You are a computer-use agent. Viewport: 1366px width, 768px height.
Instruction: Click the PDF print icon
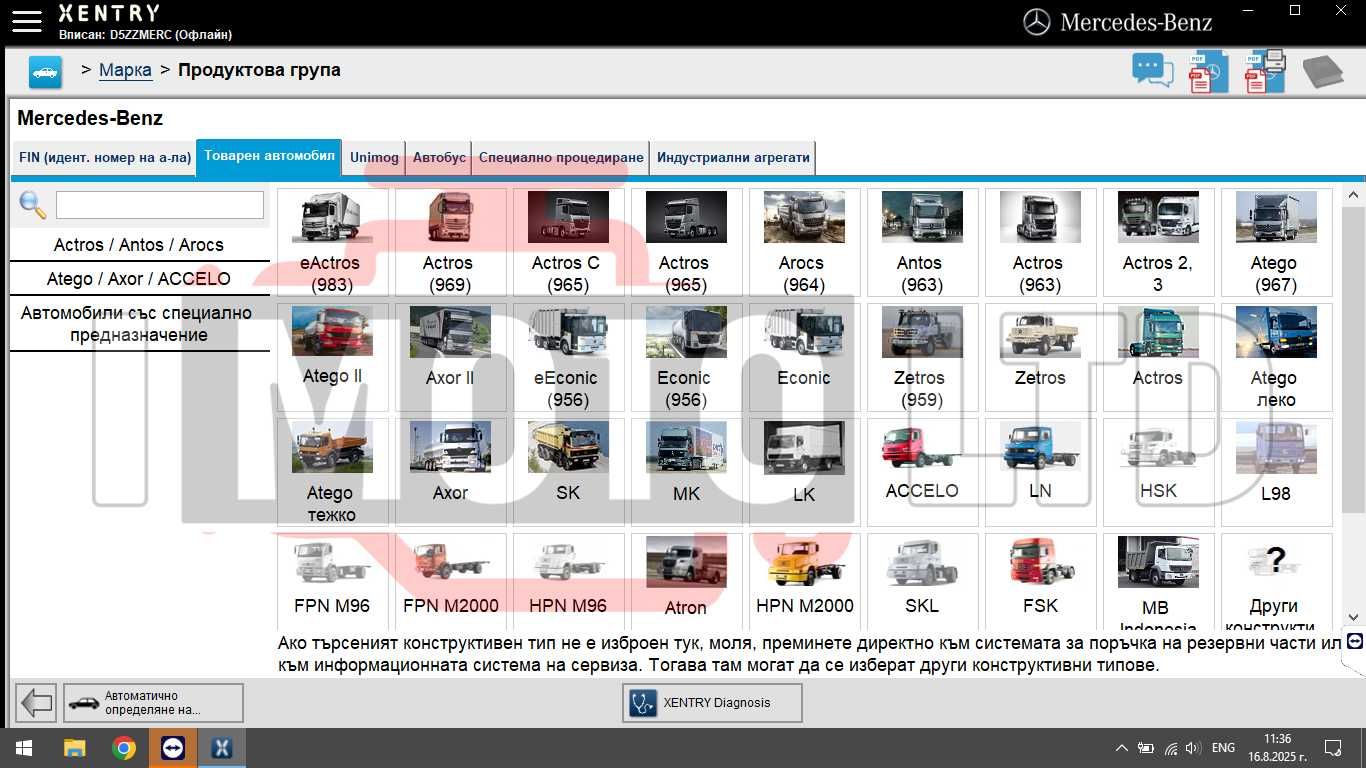click(x=1265, y=71)
